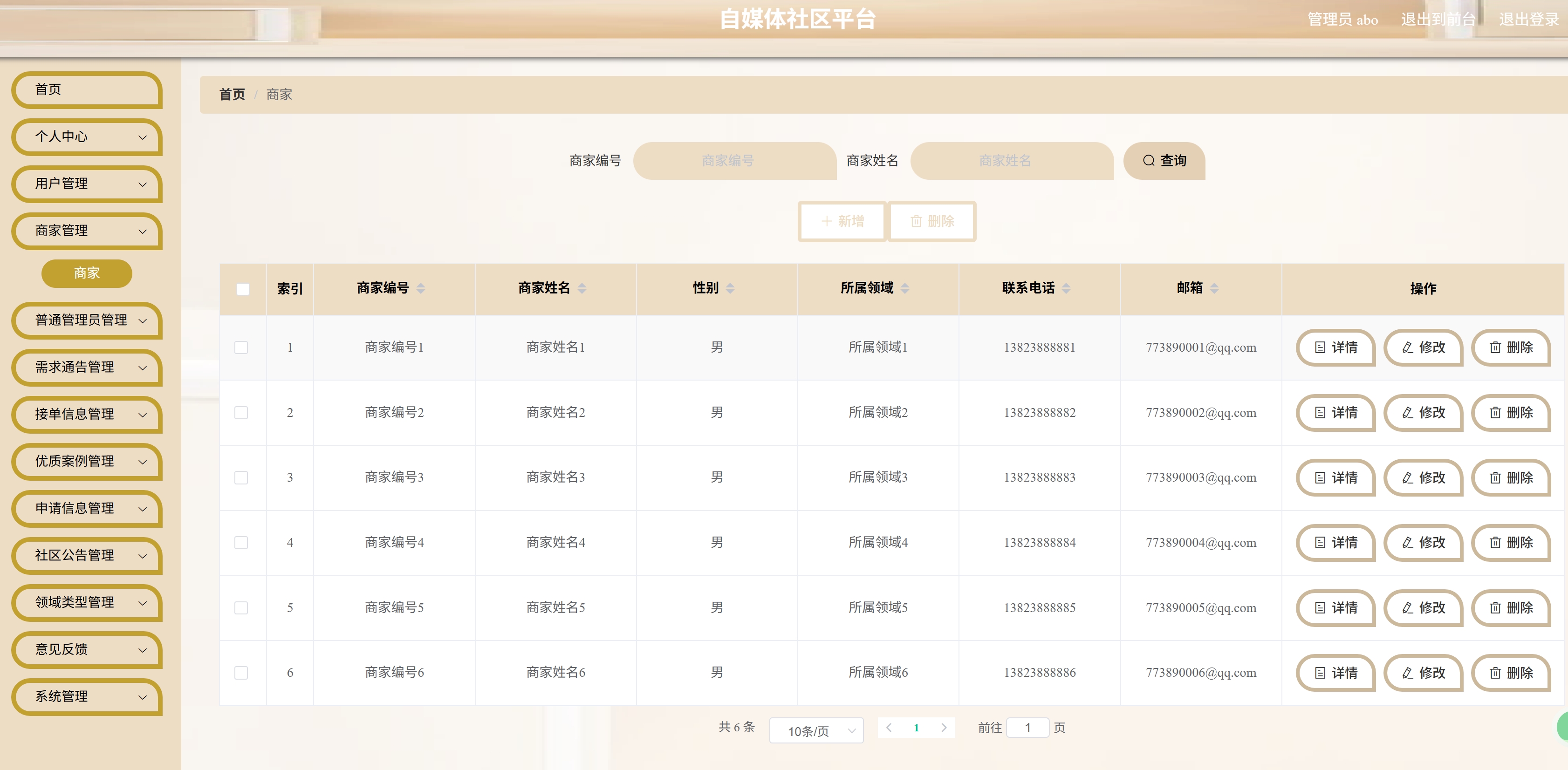Click 详情 document icon in row 1
Screen dimensions: 1568x770
coord(1320,348)
